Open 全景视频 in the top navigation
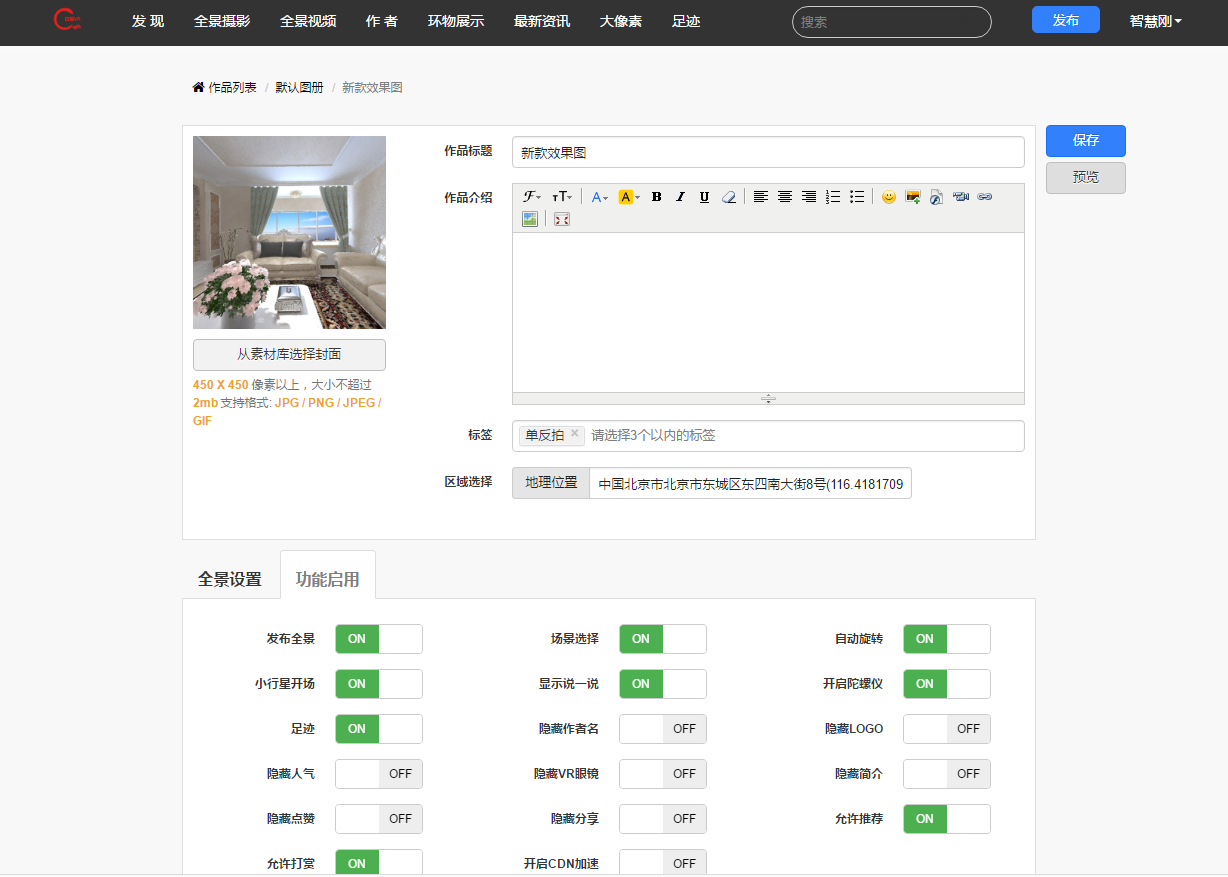Screen dimensions: 1228x877 coord(308,21)
